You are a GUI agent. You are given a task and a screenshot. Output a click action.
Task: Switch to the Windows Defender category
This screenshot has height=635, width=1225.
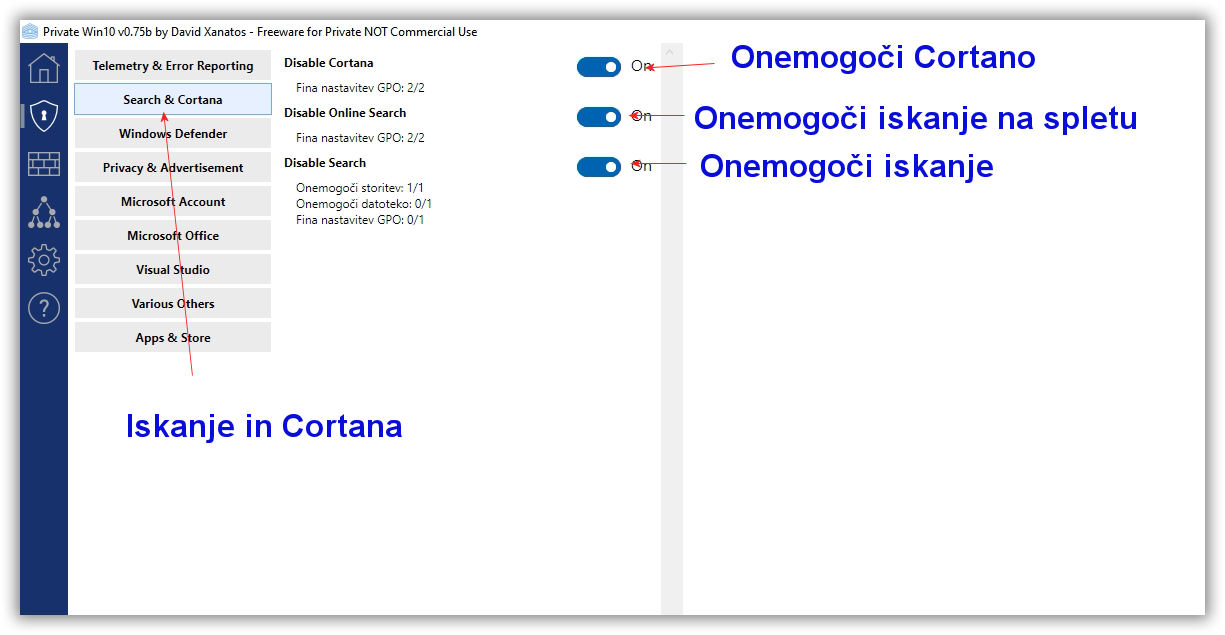[173, 134]
